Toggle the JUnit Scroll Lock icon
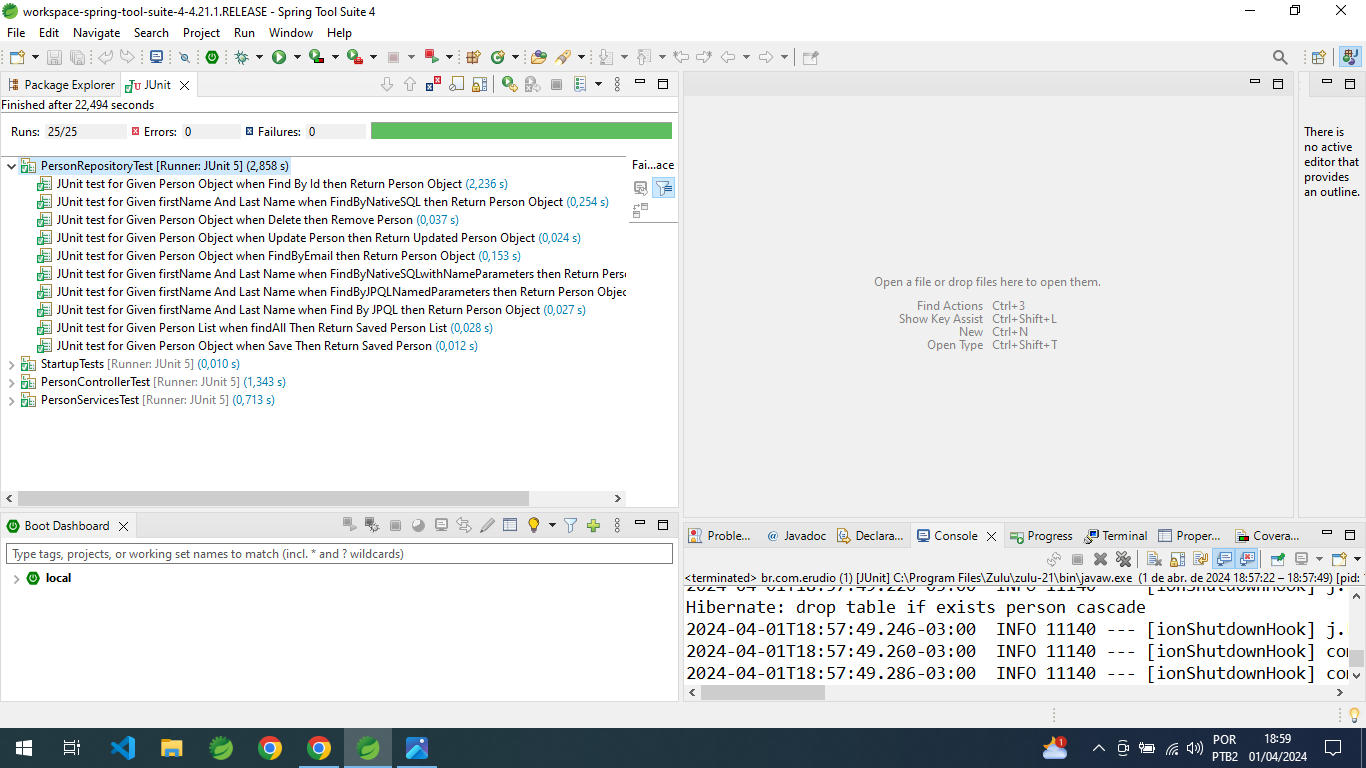The image size is (1366, 768). (480, 84)
